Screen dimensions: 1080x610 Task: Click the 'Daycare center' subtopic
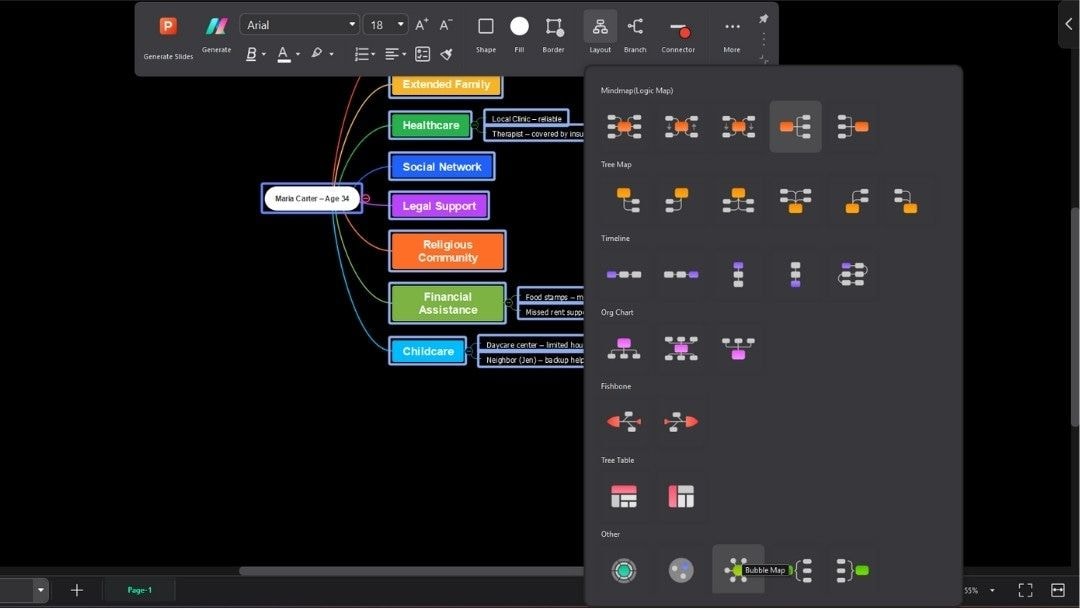(532, 345)
